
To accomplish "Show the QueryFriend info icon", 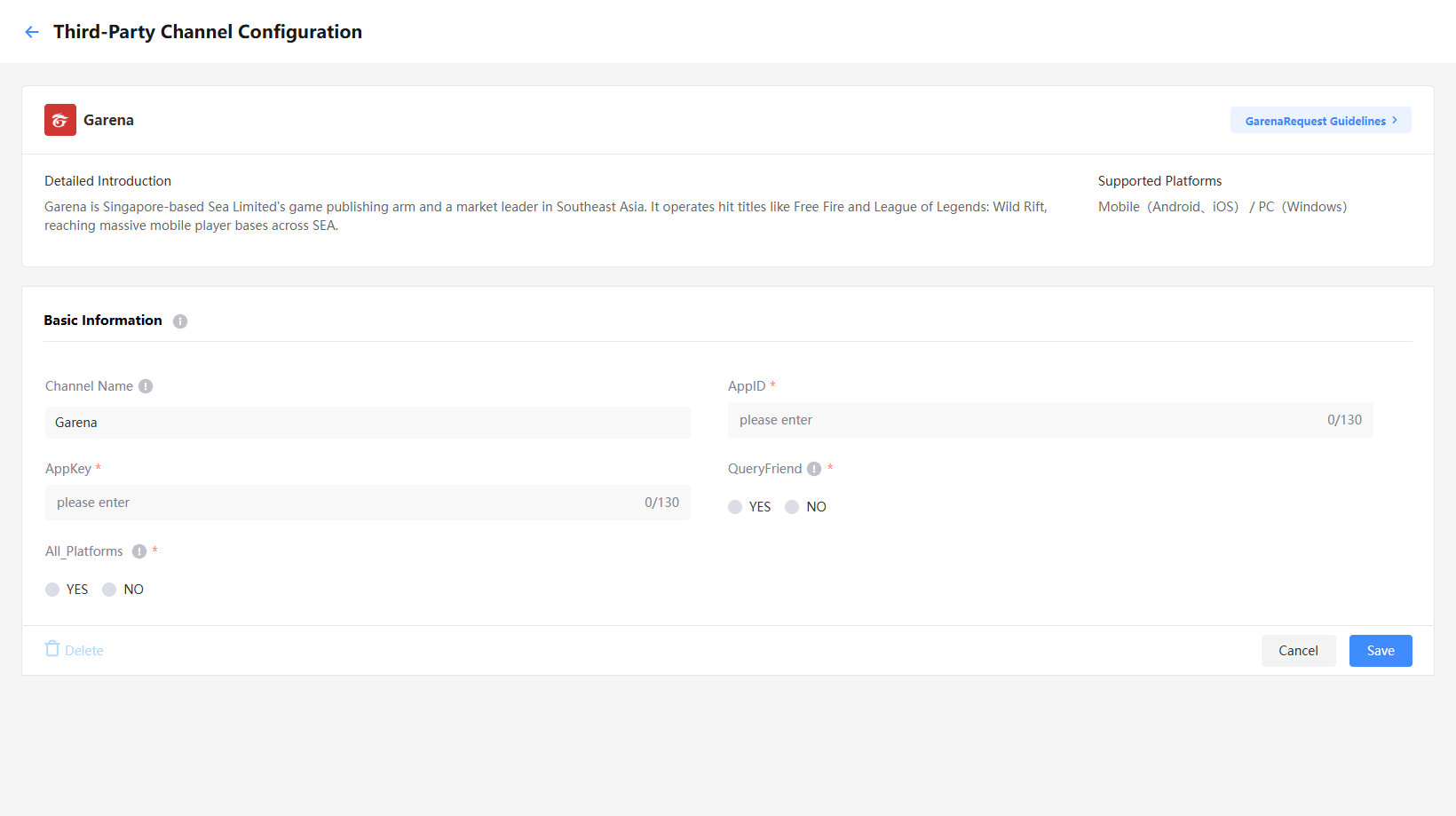I will point(814,469).
